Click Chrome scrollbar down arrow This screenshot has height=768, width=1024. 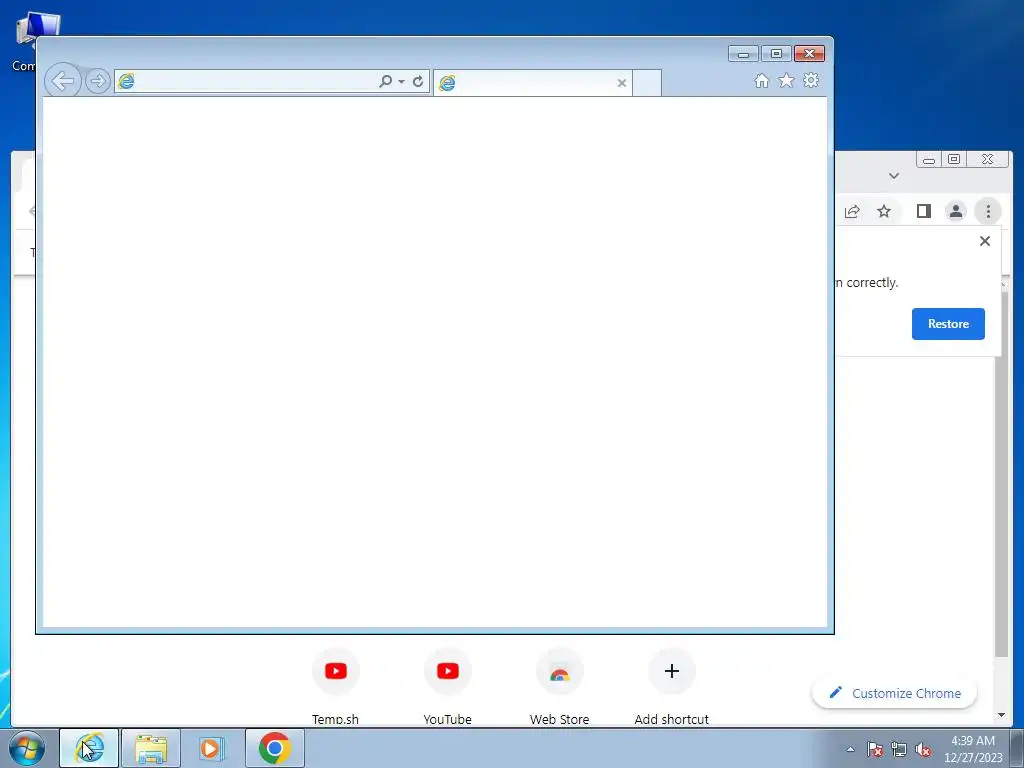pos(1001,715)
